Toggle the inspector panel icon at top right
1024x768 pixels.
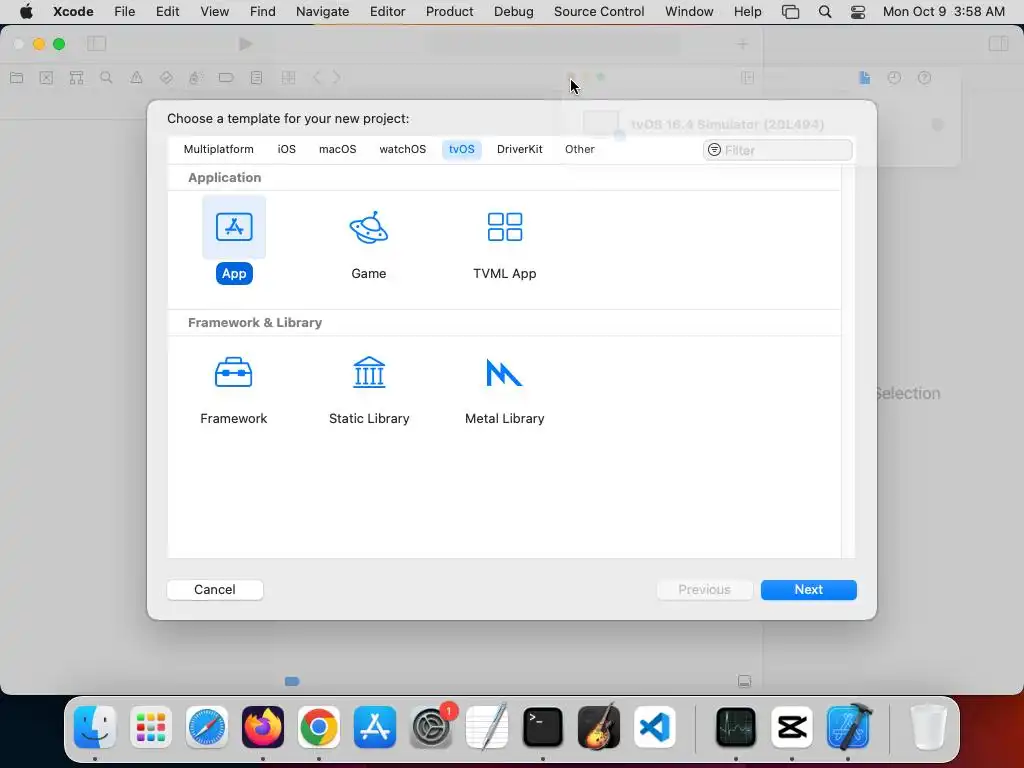[998, 44]
